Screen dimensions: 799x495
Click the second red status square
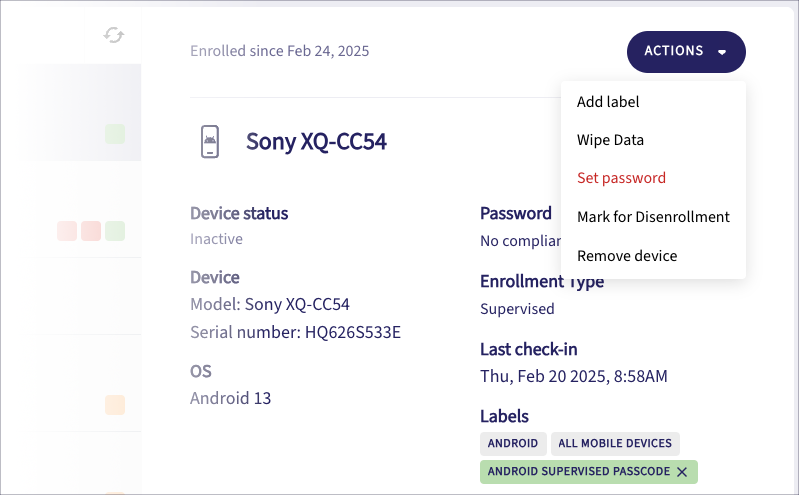[x=91, y=231]
